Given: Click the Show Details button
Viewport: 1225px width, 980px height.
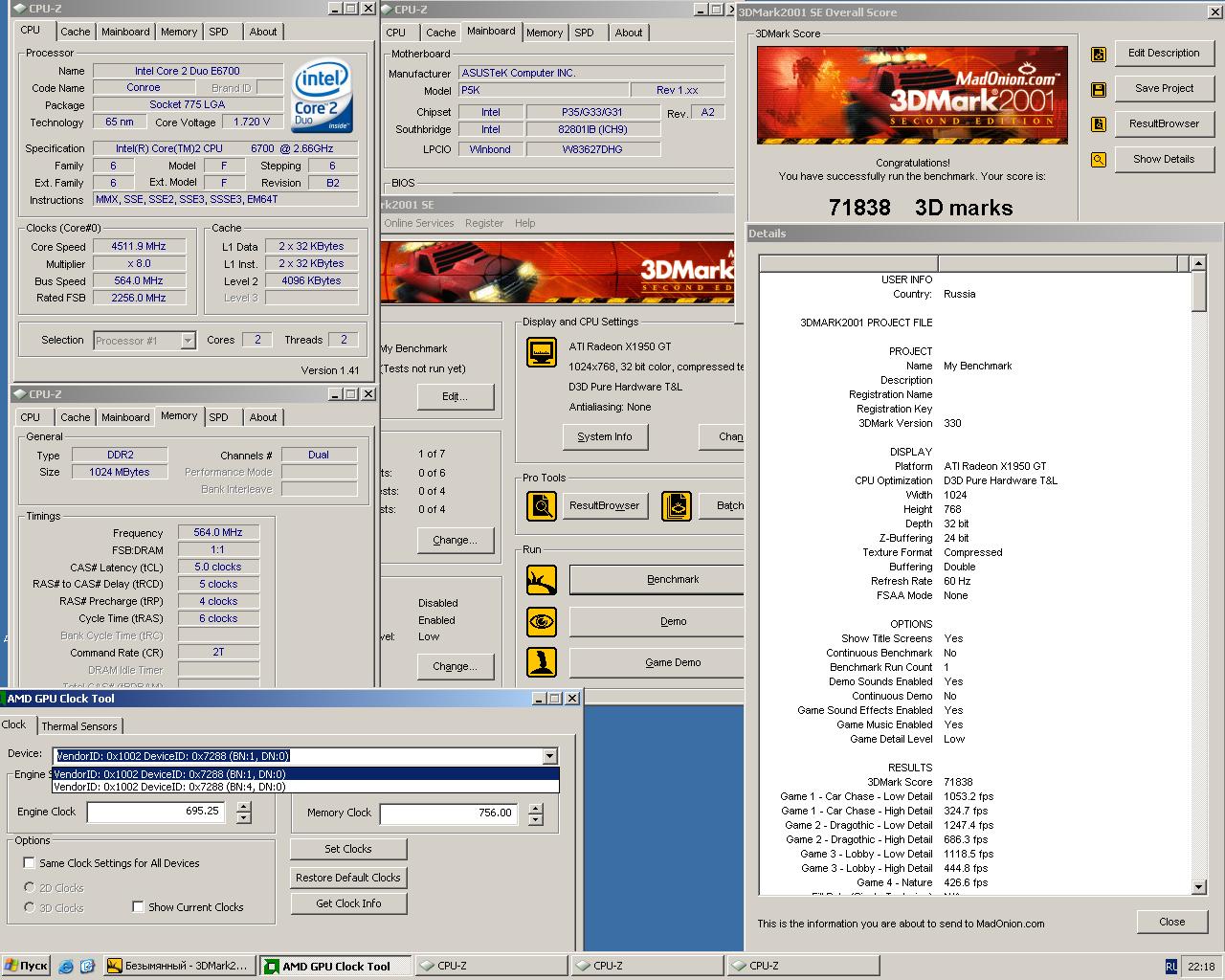Looking at the screenshot, I should (1164, 160).
